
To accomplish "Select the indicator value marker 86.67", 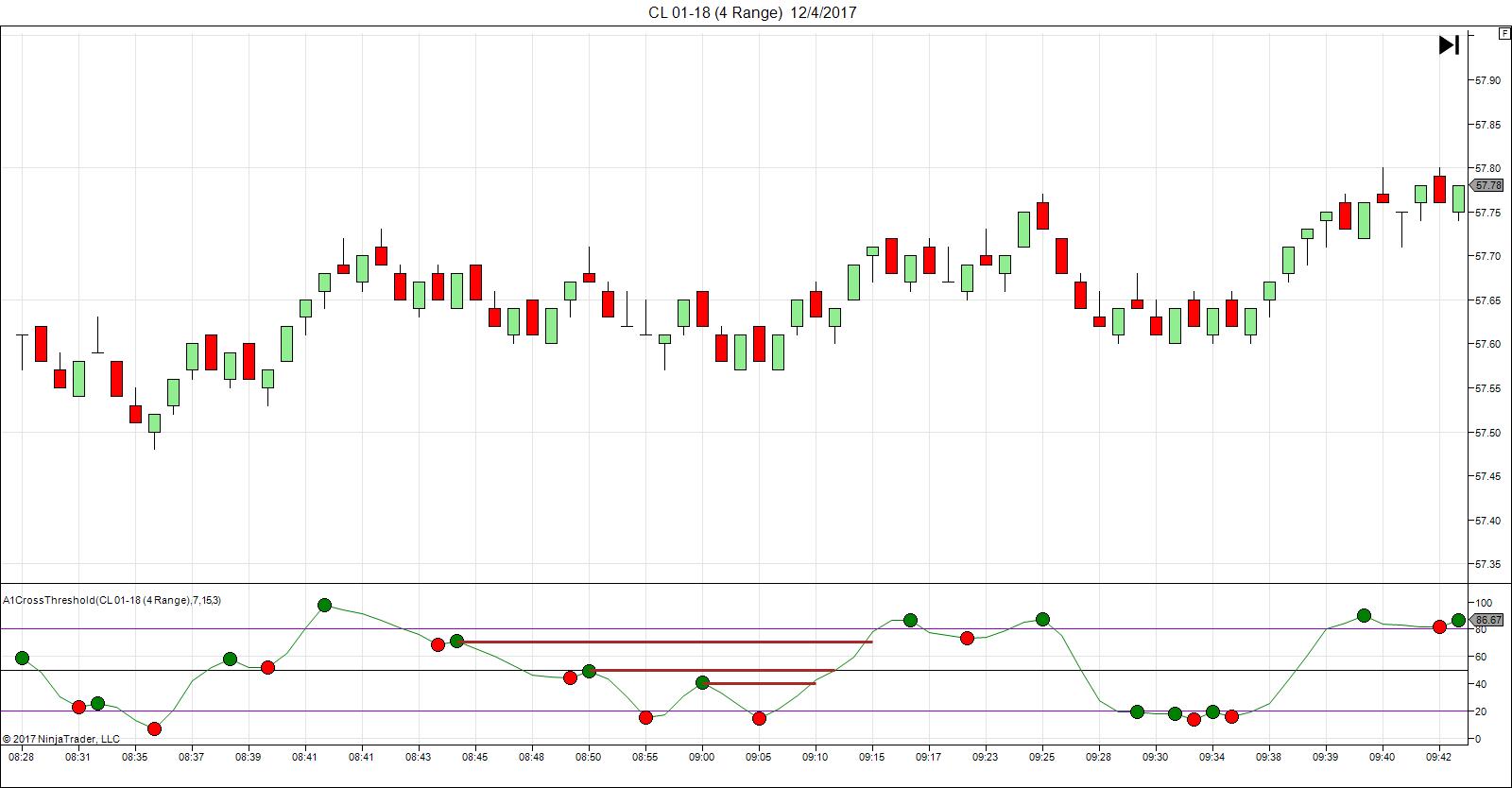I will tap(1488, 621).
